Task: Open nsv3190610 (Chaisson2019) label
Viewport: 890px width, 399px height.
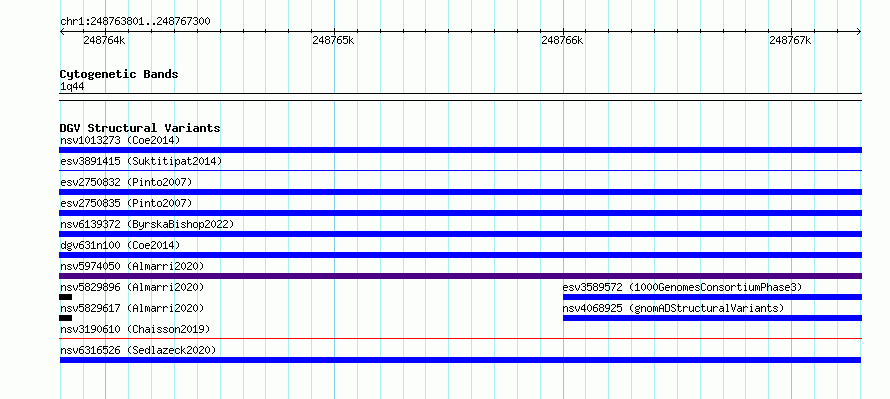Action: (x=135, y=329)
